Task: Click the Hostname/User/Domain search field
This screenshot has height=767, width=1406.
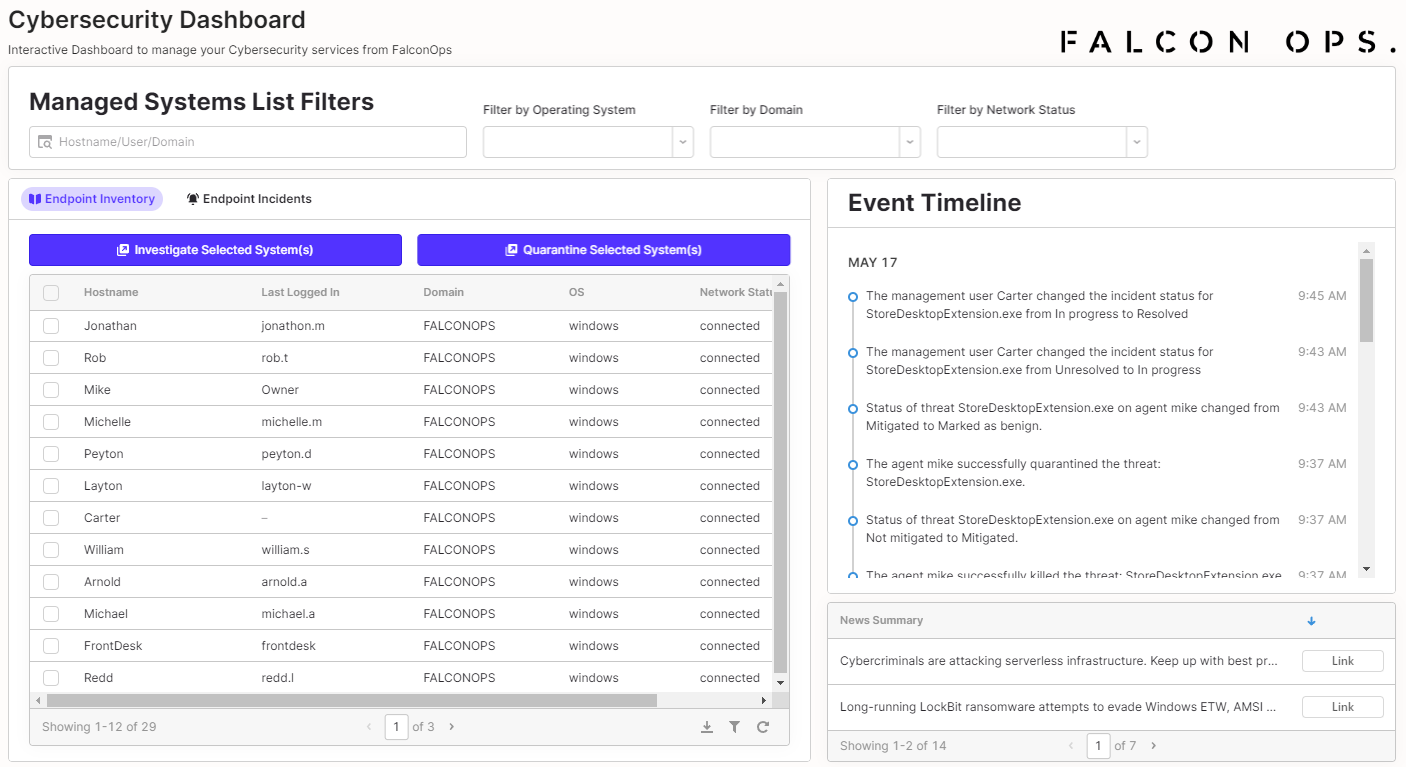Action: (x=260, y=142)
